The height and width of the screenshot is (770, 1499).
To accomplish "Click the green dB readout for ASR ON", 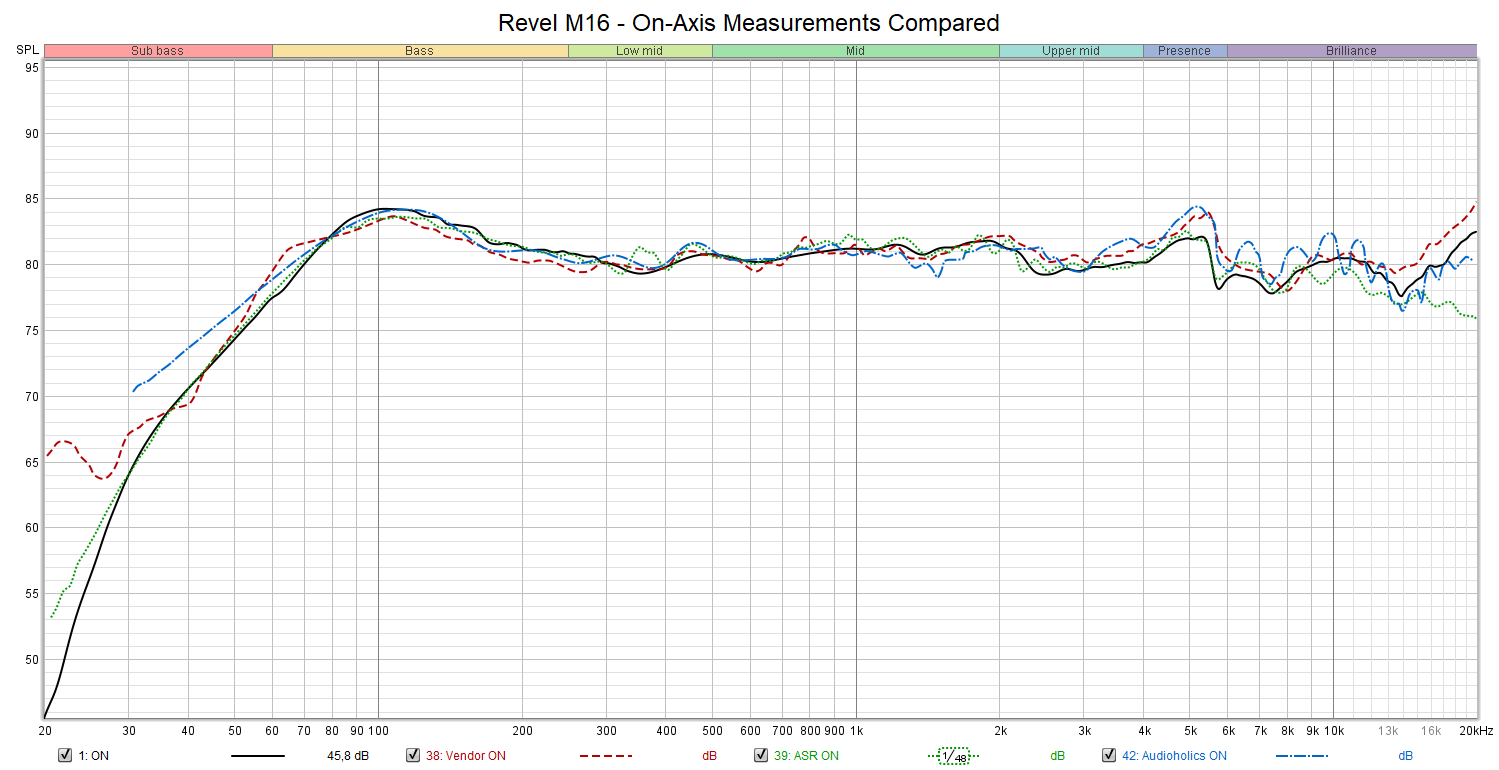I will coord(1058,756).
